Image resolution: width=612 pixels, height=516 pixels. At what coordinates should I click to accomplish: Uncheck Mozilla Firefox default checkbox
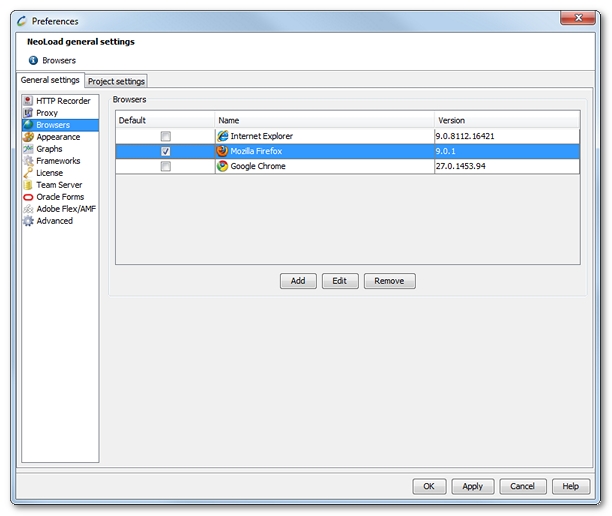(x=165, y=151)
